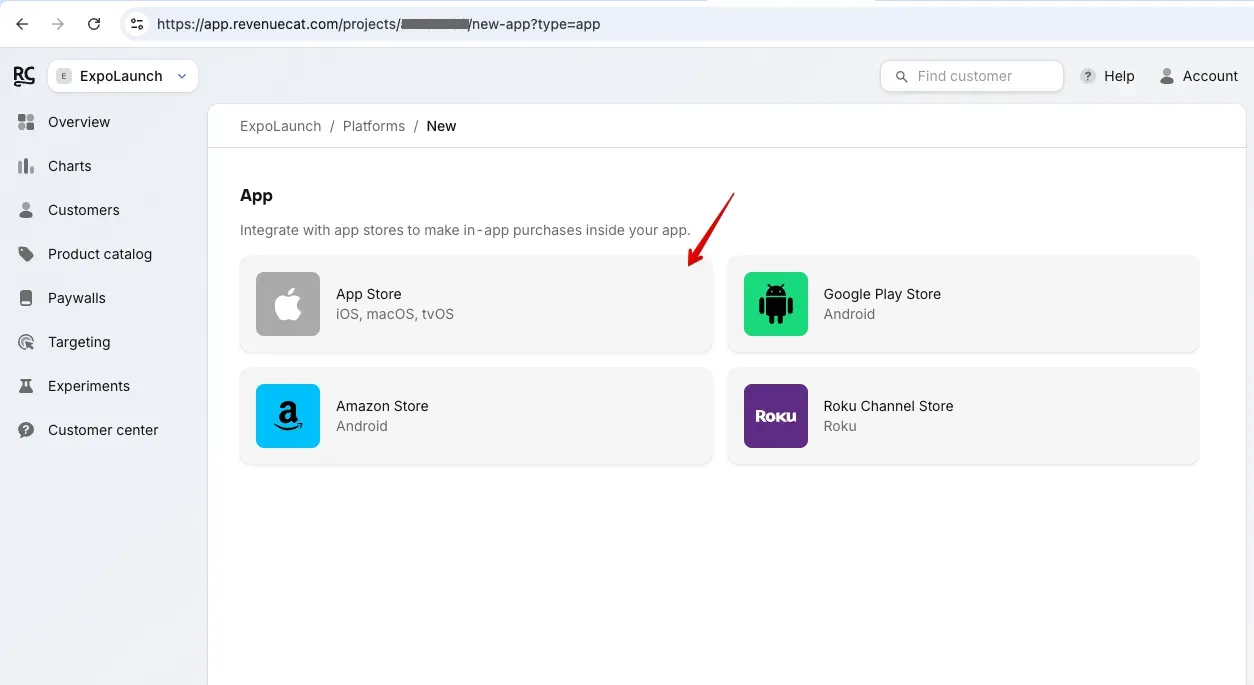
Task: Click the browser forward arrow
Action: tap(58, 24)
